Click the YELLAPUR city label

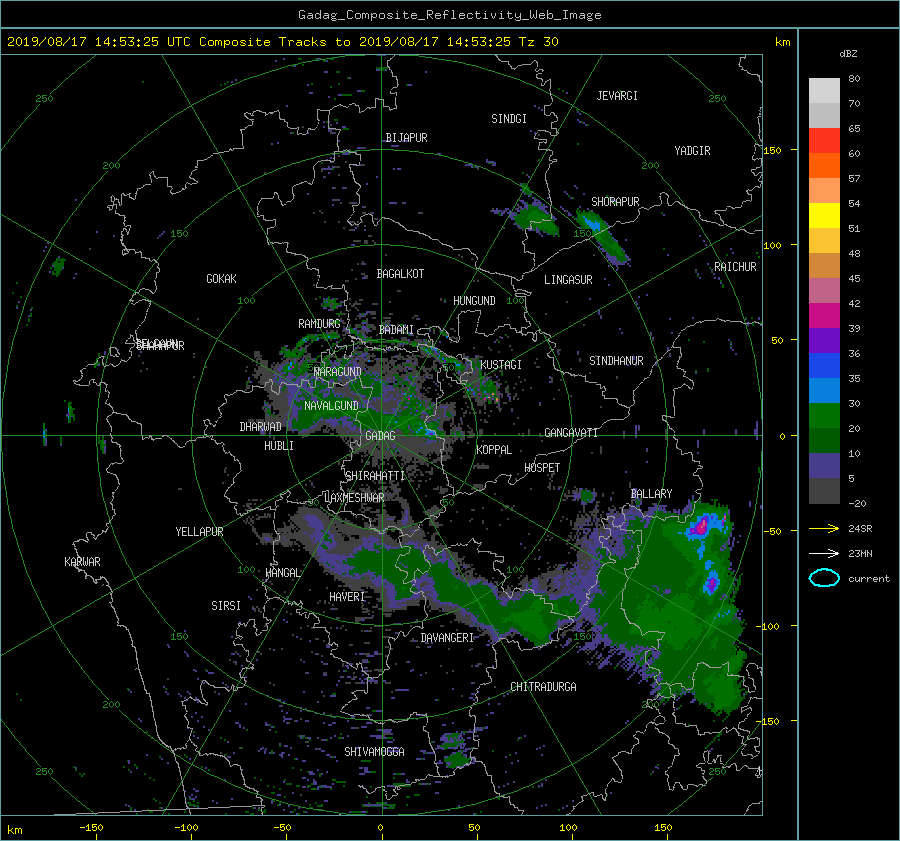click(x=199, y=532)
